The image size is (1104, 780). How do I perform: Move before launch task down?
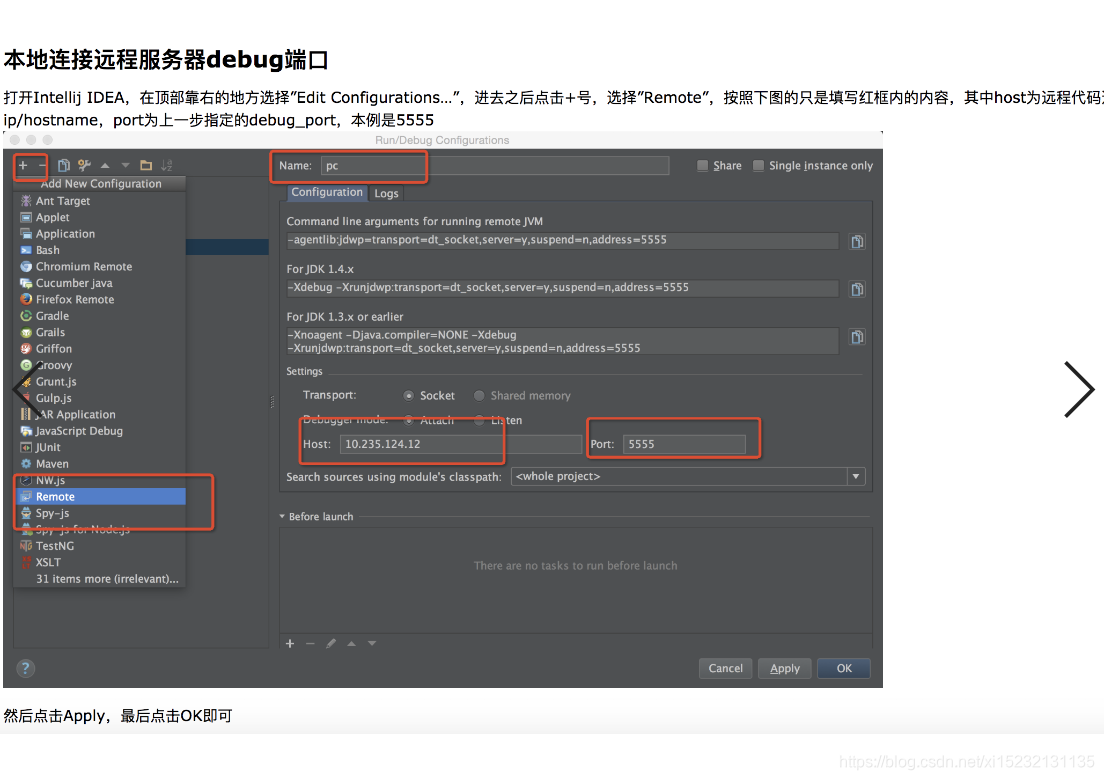click(x=372, y=643)
